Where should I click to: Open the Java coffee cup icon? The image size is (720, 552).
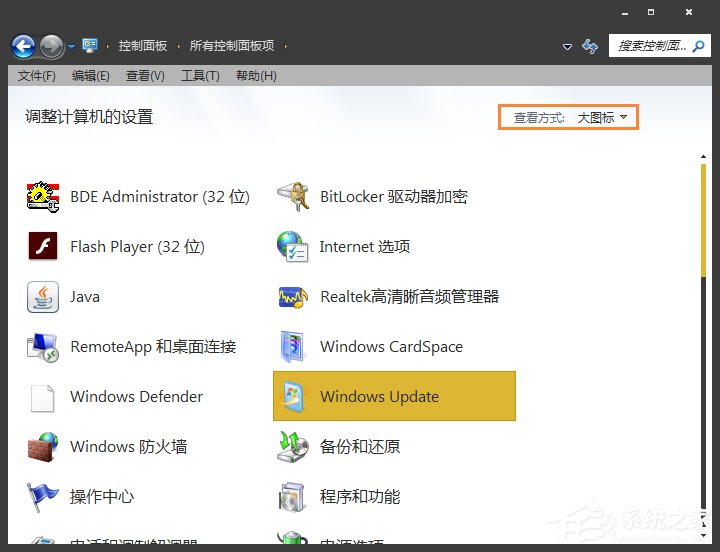pos(43,297)
